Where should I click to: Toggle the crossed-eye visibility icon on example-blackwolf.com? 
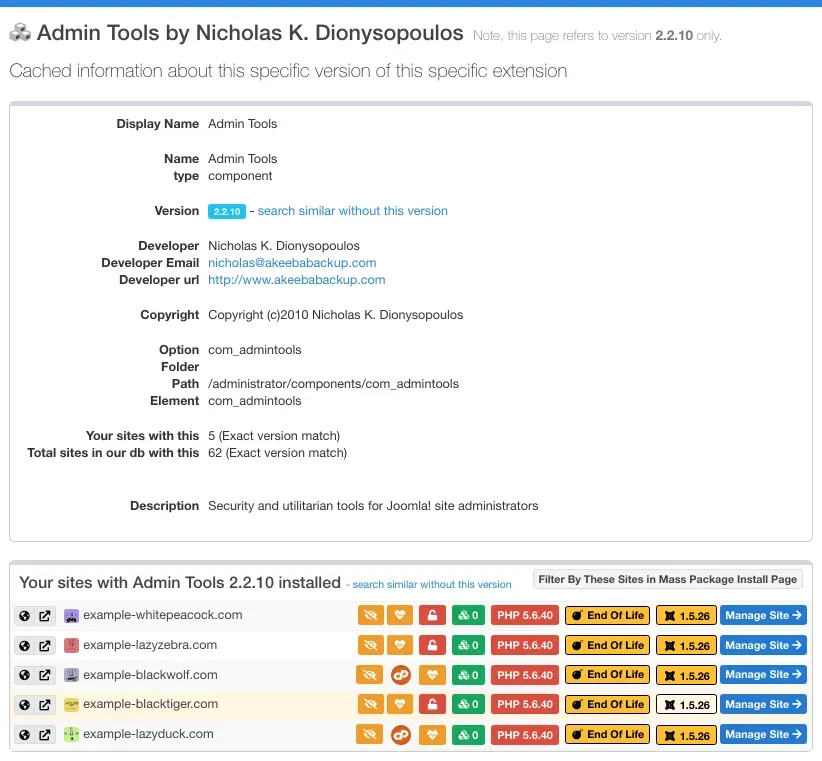coord(371,675)
